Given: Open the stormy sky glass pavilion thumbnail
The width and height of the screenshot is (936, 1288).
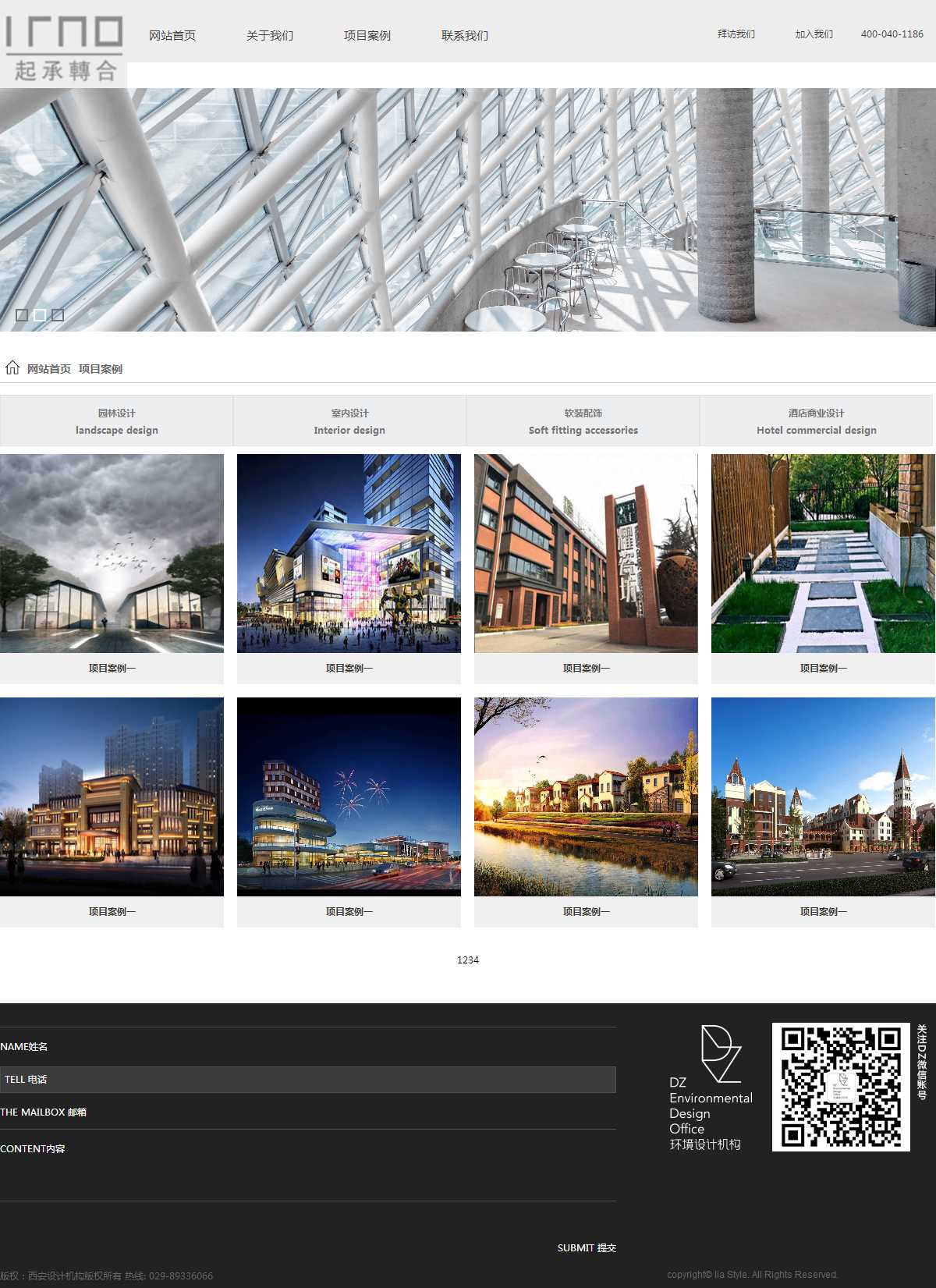Looking at the screenshot, I should (112, 553).
